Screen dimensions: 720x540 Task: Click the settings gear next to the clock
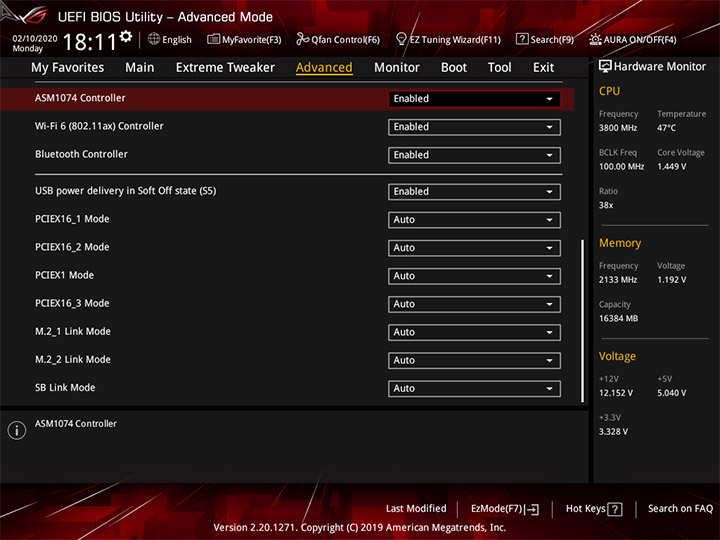point(126,36)
